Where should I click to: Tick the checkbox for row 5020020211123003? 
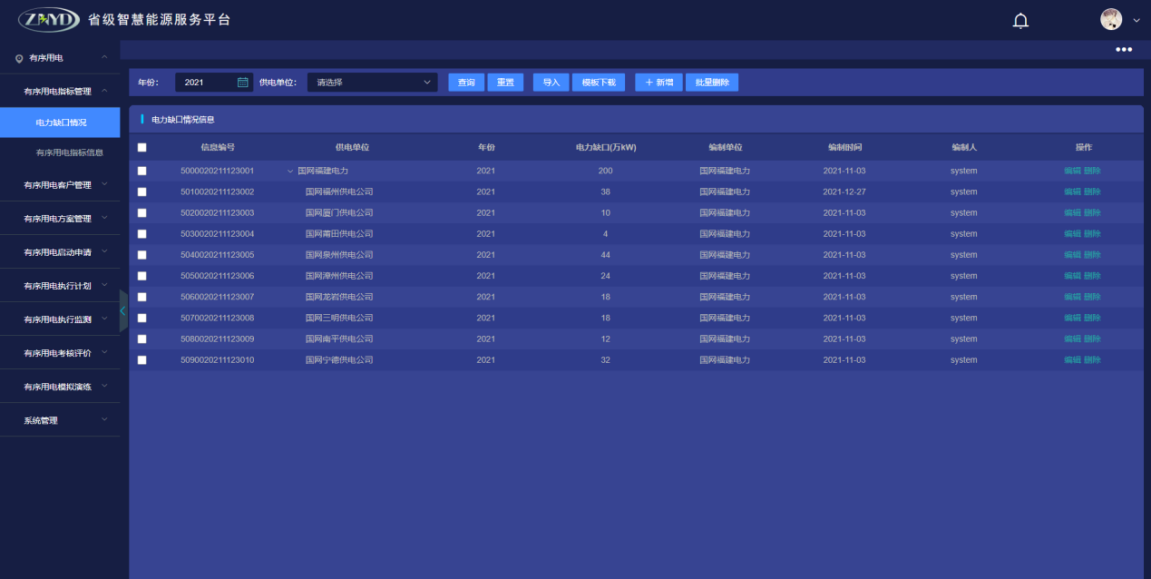pos(142,213)
